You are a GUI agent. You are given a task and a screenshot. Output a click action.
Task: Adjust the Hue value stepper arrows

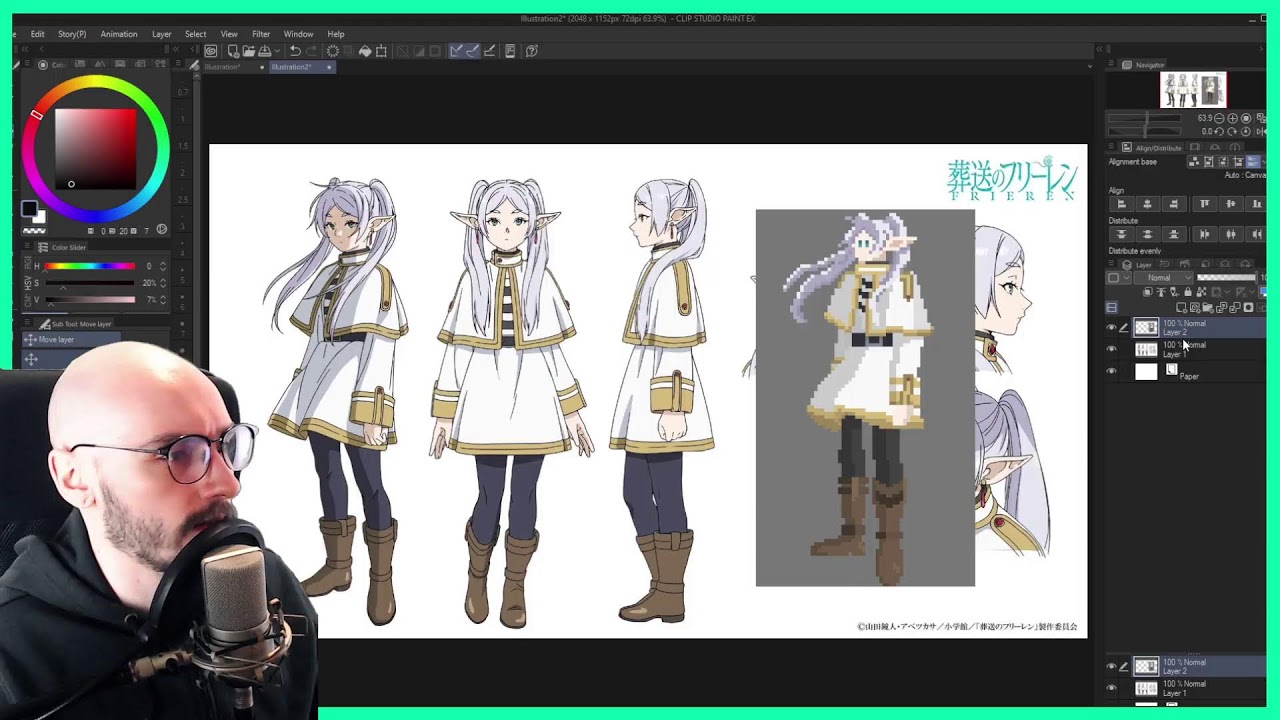coord(163,266)
